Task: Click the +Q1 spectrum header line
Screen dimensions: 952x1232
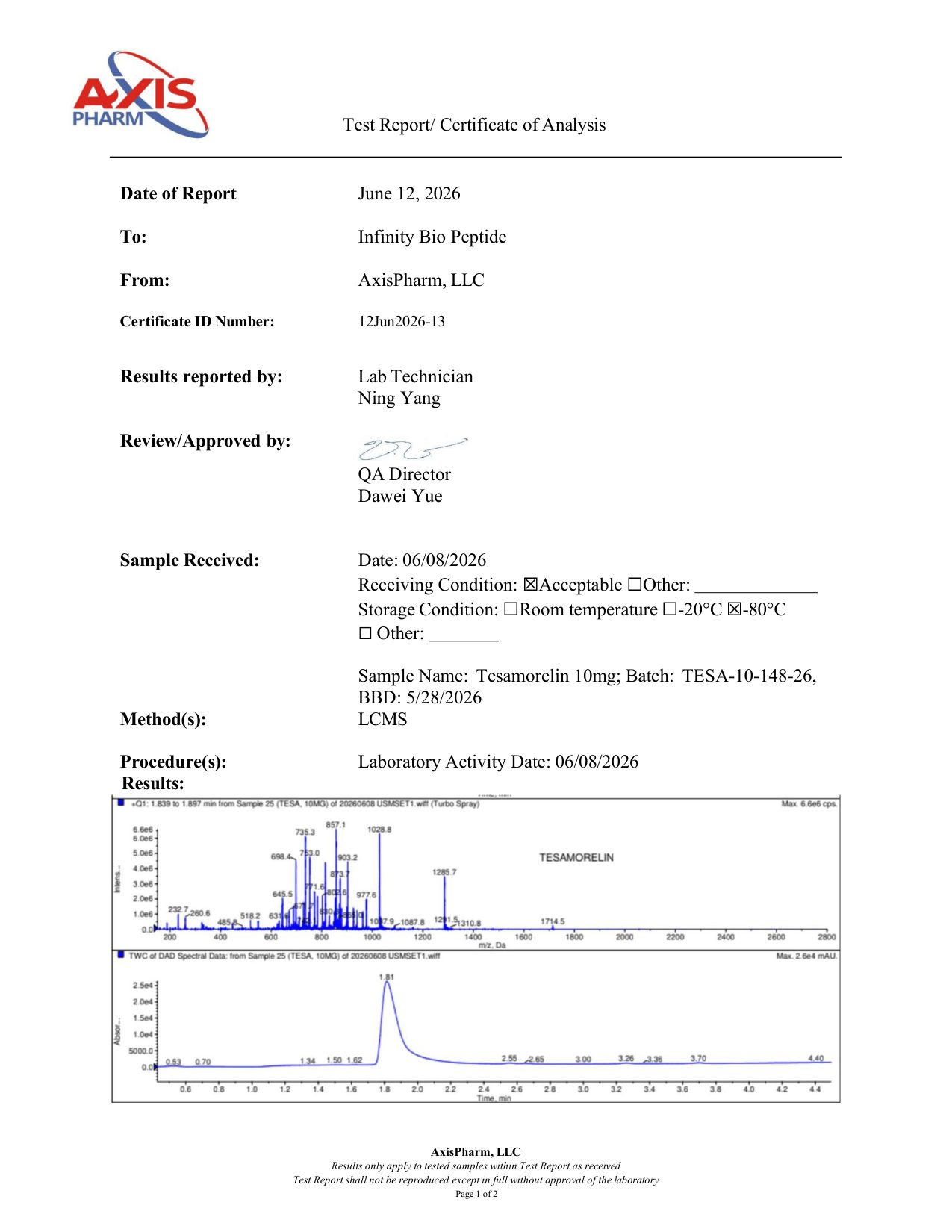Action: click(x=305, y=803)
